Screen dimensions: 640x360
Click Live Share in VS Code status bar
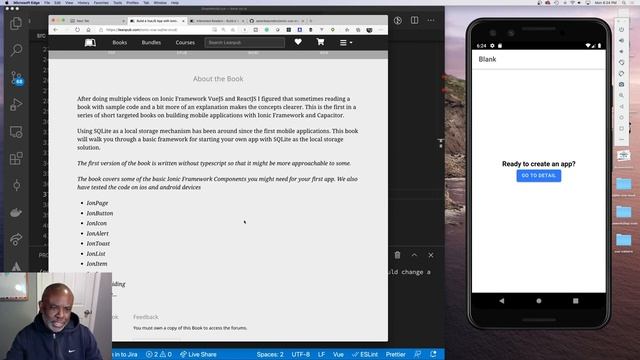pos(198,354)
